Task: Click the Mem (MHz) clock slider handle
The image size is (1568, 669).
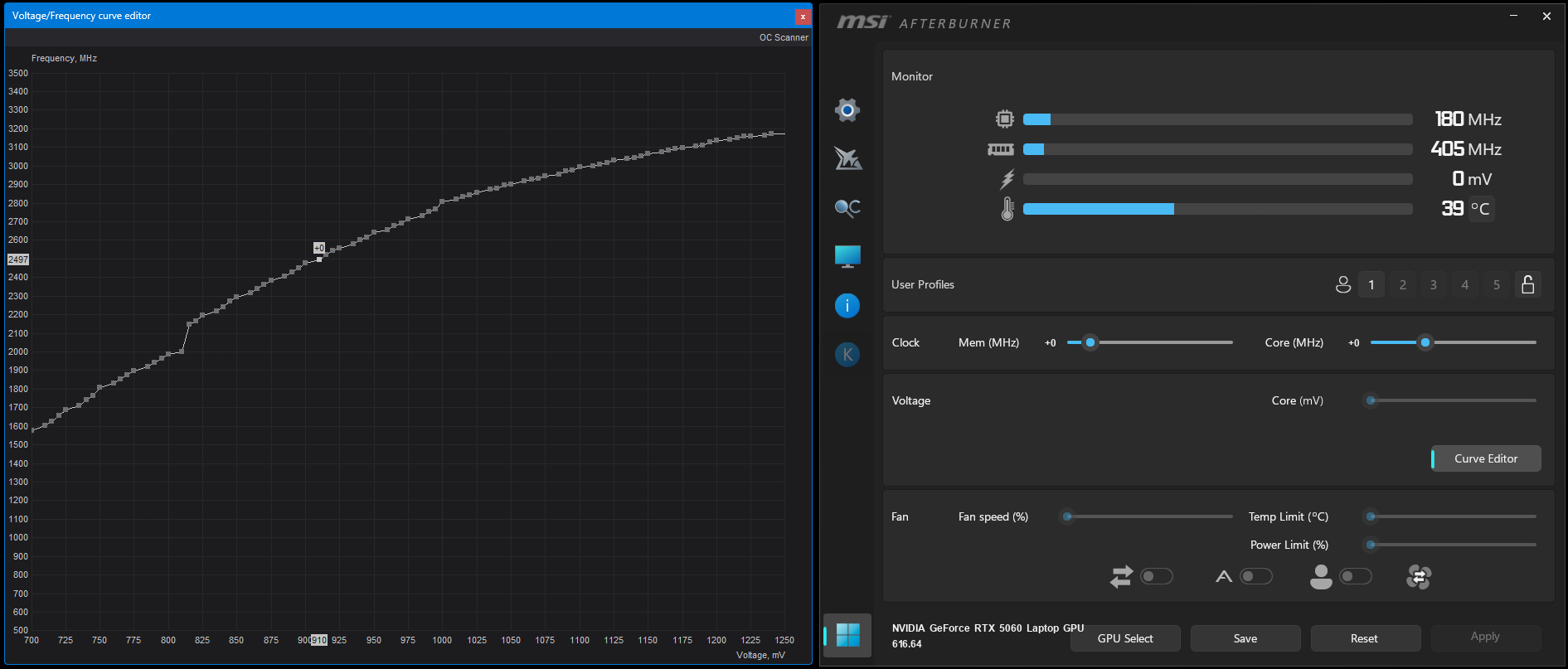Action: [x=1090, y=342]
